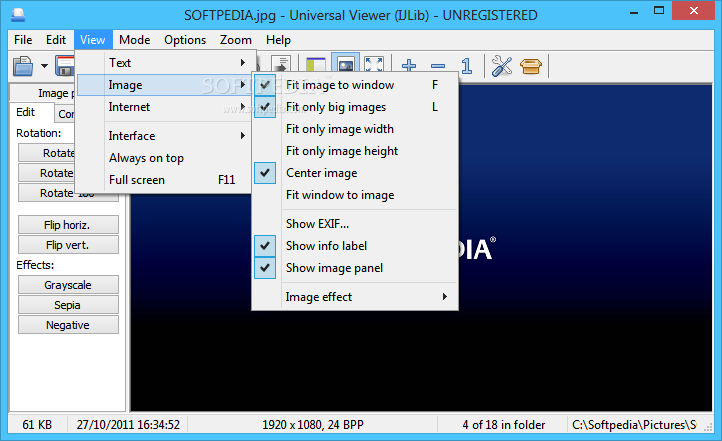Expand the Image effect submenu
The height and width of the screenshot is (441, 722).
355,297
